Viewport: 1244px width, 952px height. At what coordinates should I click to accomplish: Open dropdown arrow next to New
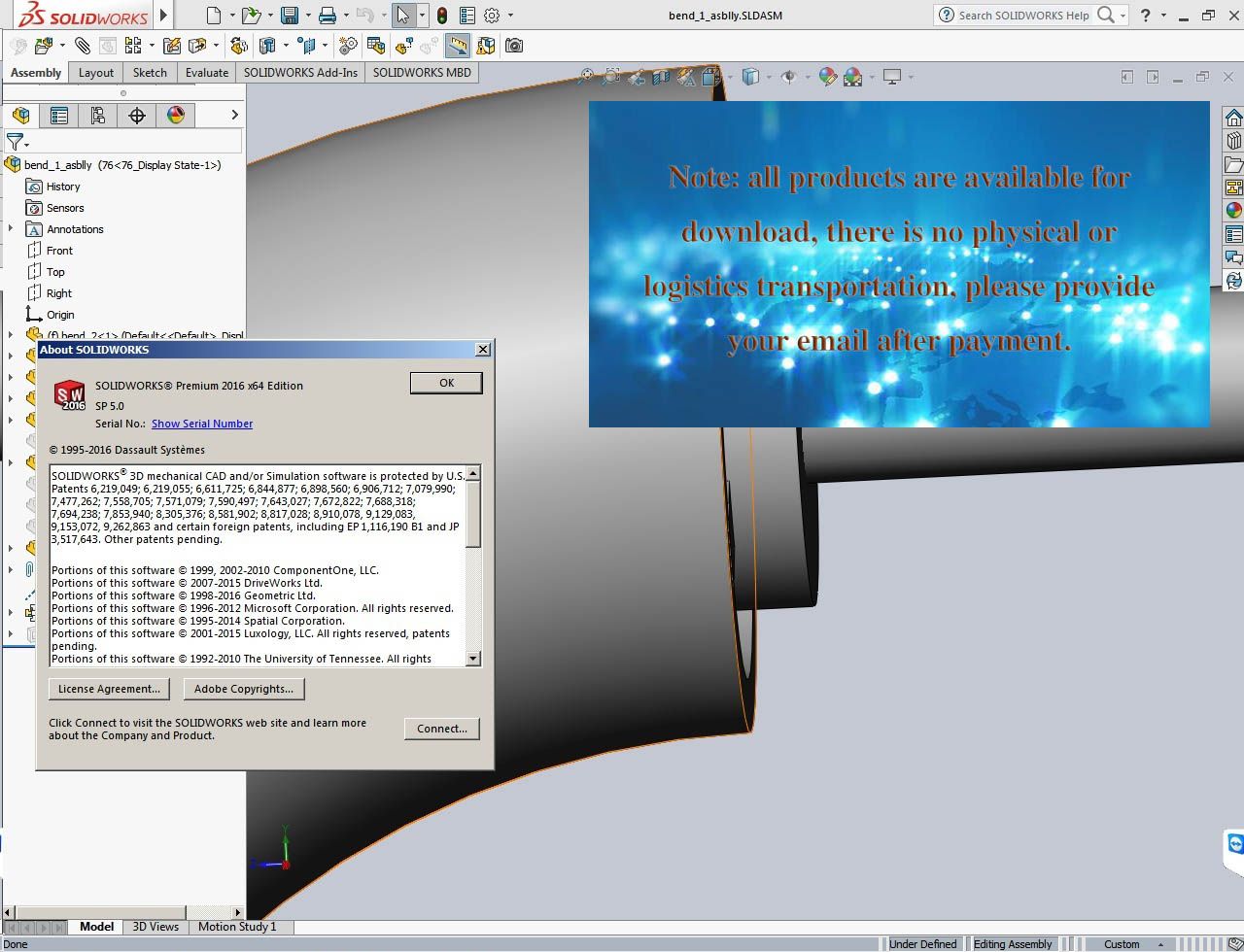(x=232, y=16)
